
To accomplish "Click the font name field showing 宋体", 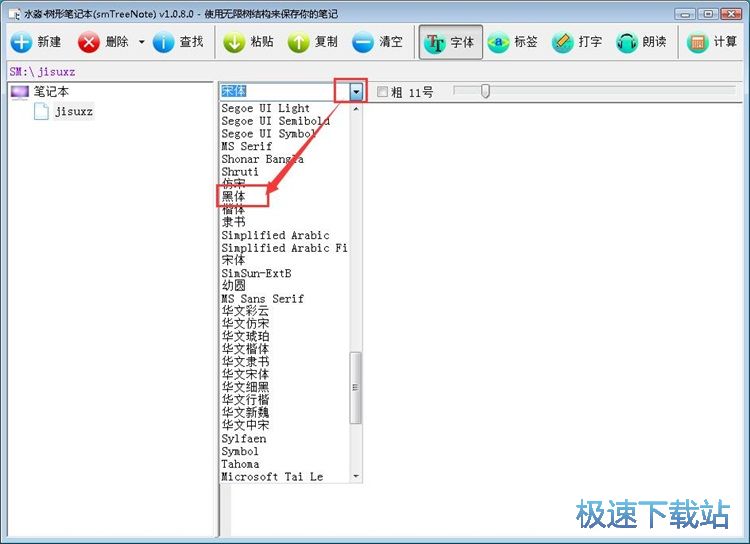I will 285,91.
